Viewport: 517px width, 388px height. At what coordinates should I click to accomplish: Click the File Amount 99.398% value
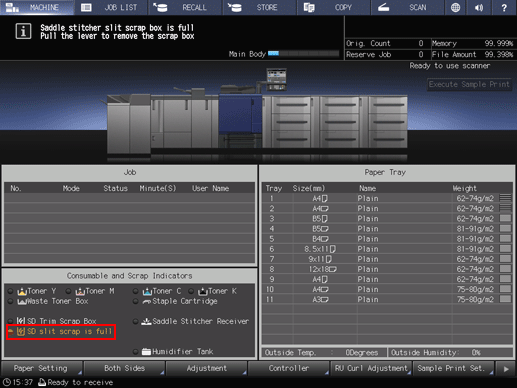[x=499, y=54]
